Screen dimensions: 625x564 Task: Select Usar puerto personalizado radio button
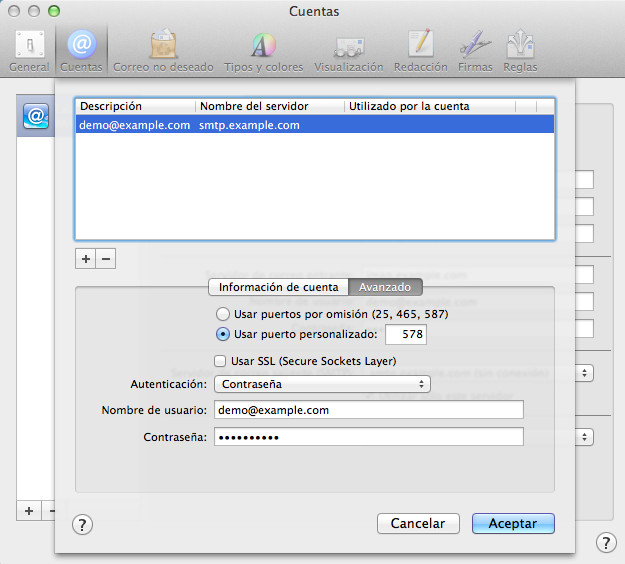[223, 334]
